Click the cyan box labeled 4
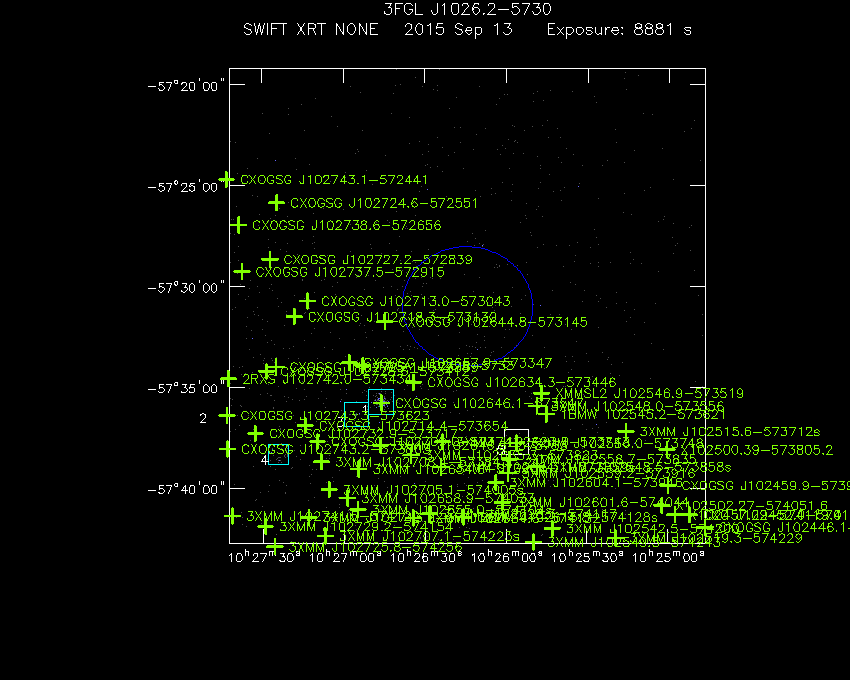Image resolution: width=850 pixels, height=680 pixels. click(279, 454)
